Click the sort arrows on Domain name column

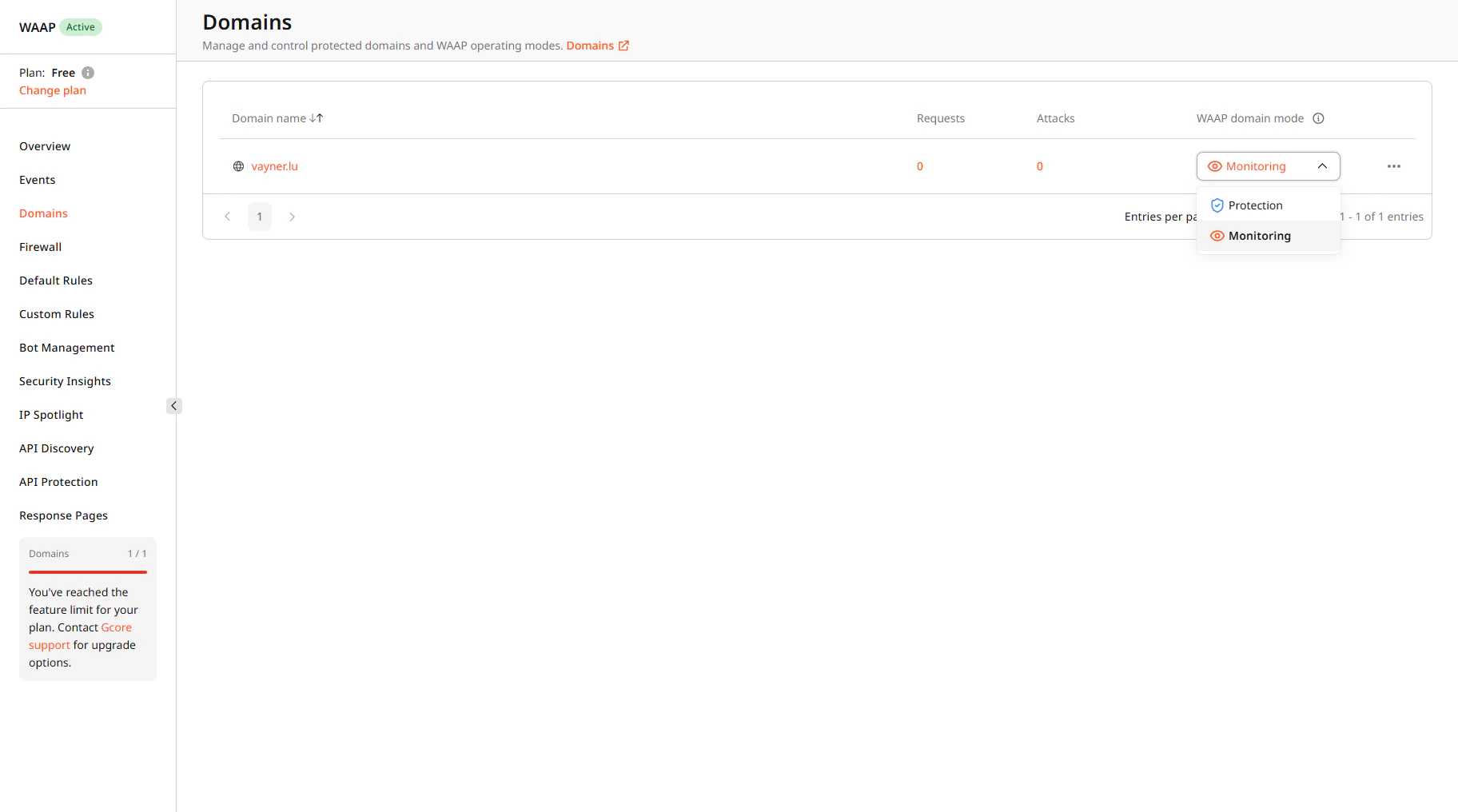pos(317,117)
